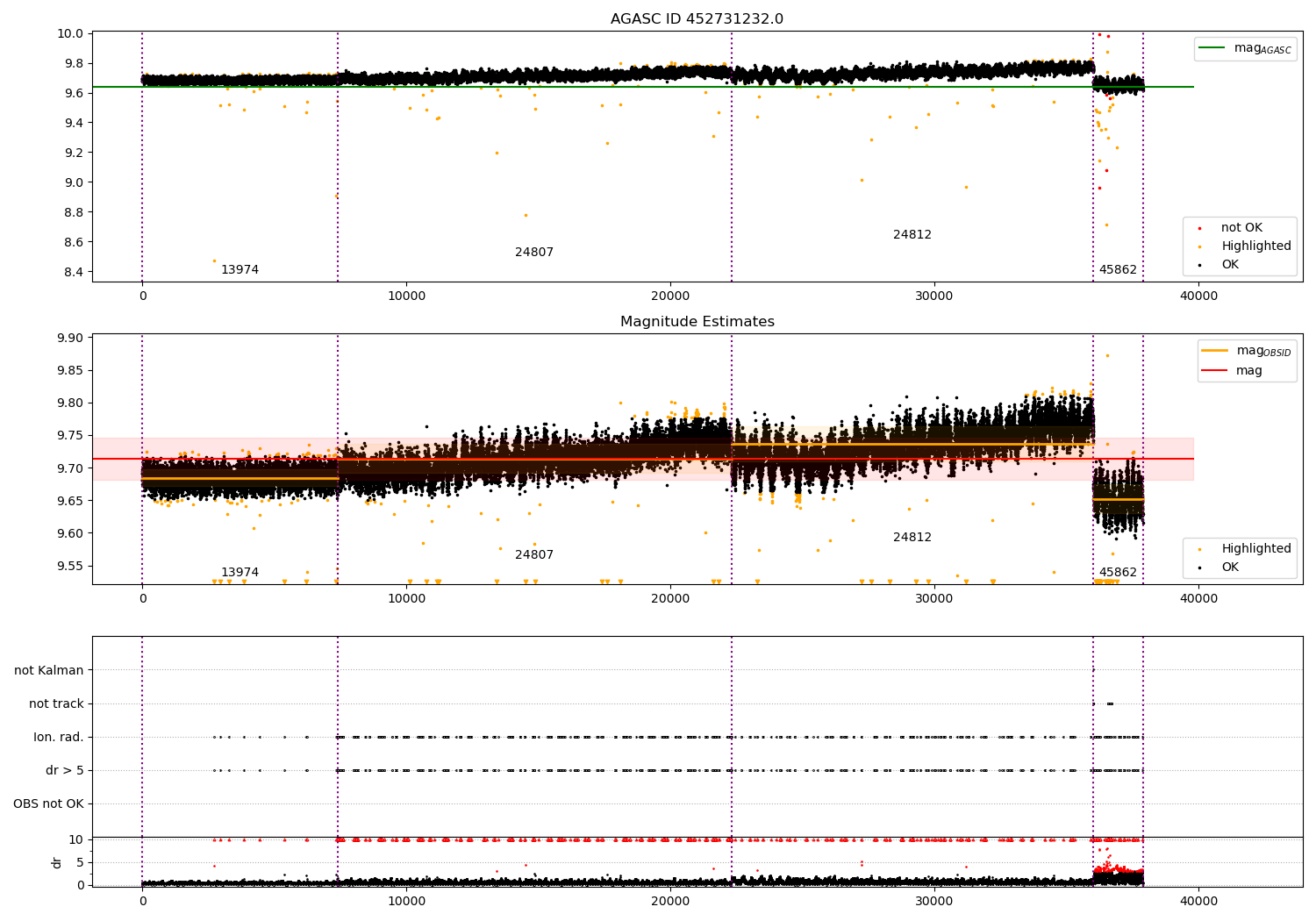Viewport: 1316px width, 921px height.
Task: Click the 'AGASC ID 452731232.0' plot title
Action: tap(697, 19)
